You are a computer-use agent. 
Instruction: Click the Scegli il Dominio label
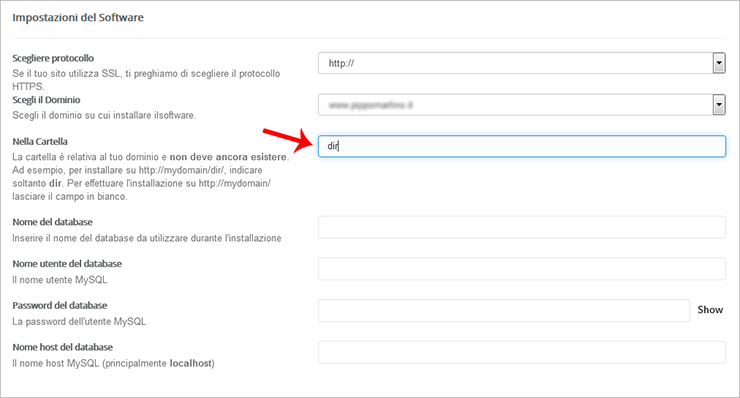[46, 100]
